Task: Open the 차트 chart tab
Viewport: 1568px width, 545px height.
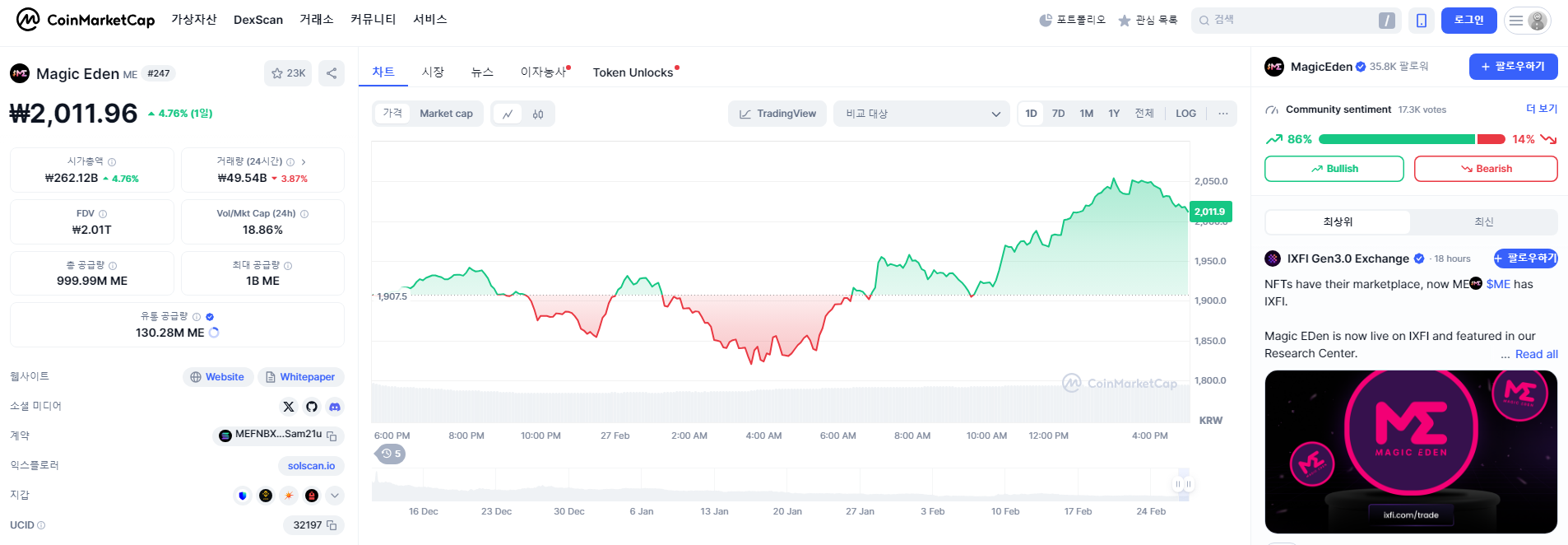Action: point(383,72)
